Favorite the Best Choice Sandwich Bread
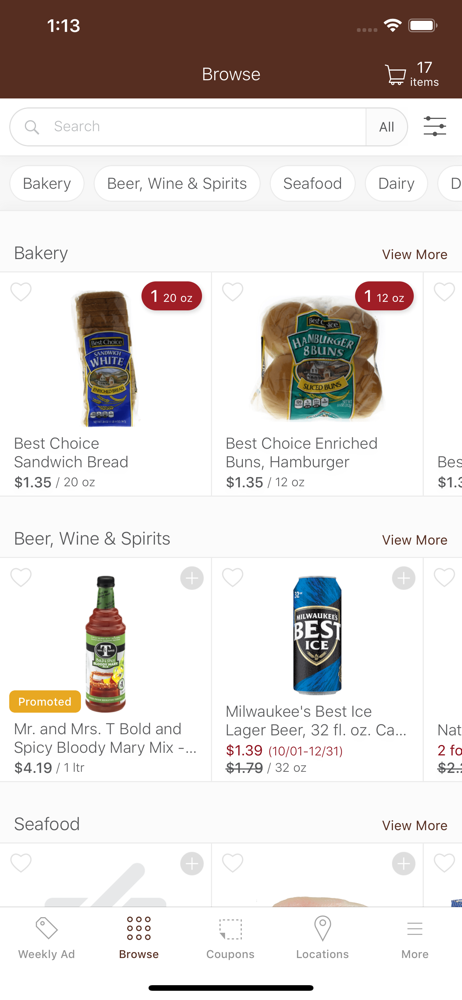 click(x=21, y=292)
